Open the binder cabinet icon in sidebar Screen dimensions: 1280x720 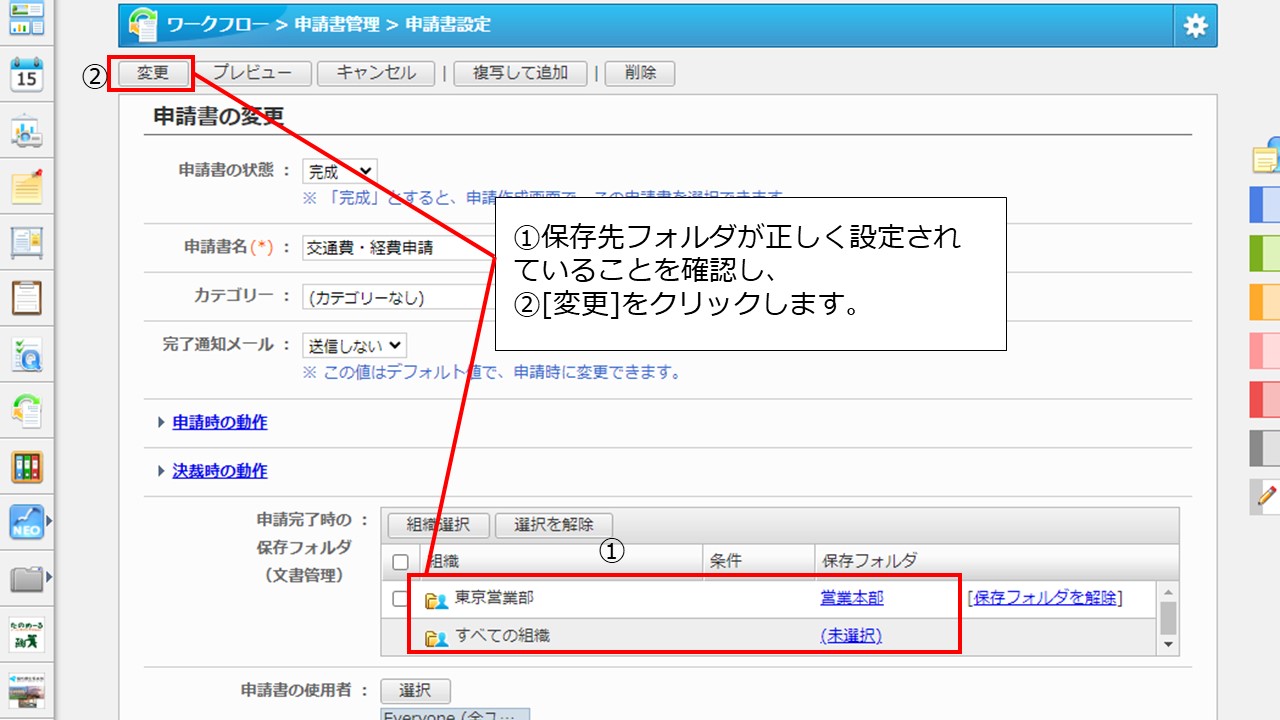(27, 466)
